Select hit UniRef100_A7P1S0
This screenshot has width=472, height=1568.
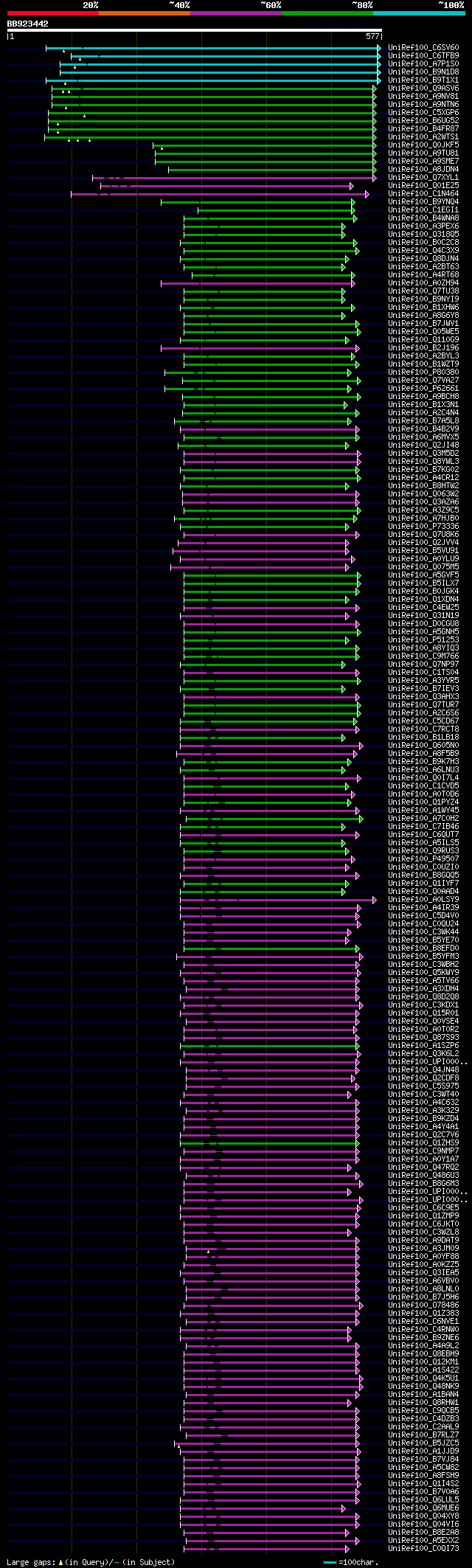[423, 64]
